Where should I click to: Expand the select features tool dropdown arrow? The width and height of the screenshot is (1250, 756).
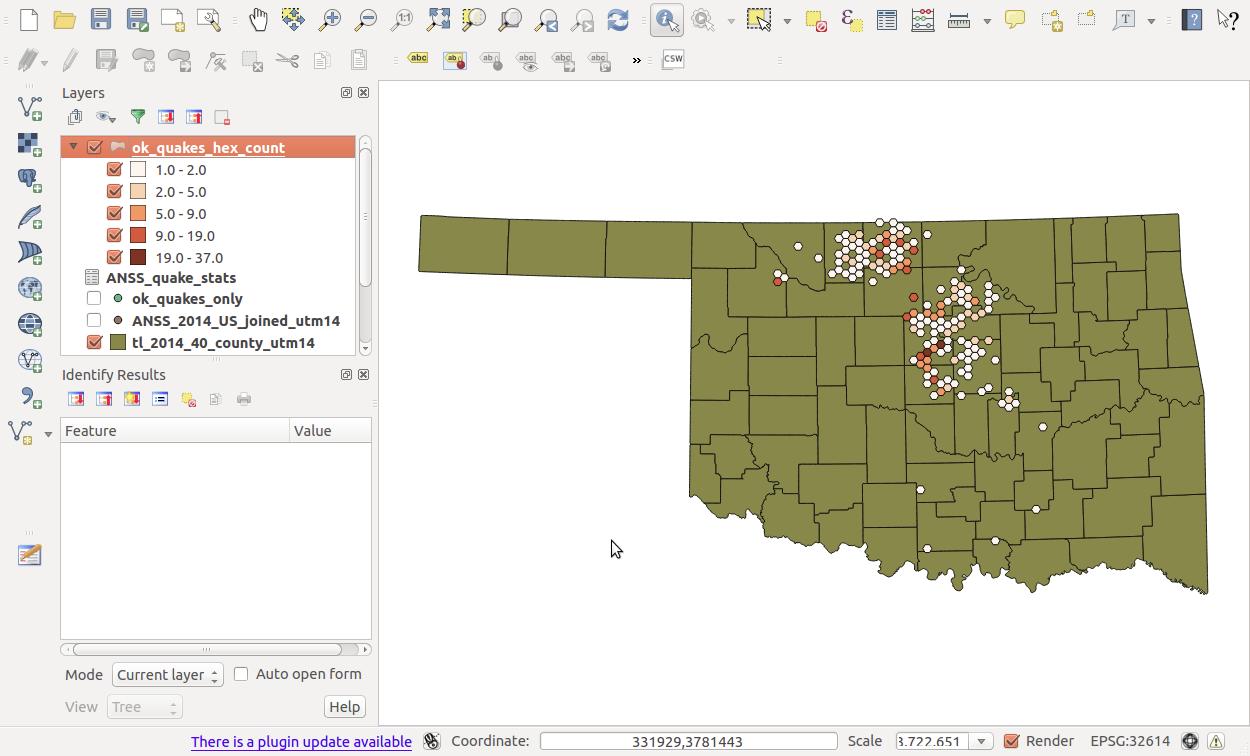(787, 20)
